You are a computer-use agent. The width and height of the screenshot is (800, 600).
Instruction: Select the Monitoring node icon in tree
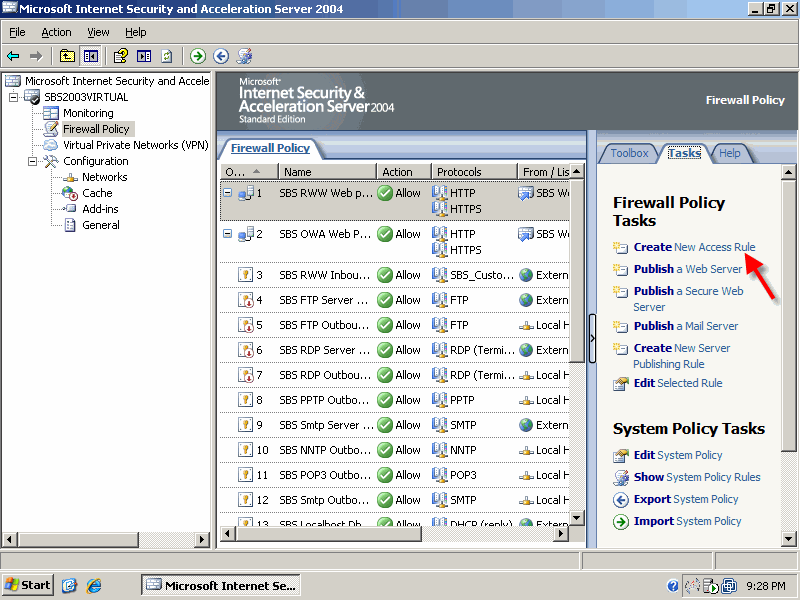[x=51, y=113]
